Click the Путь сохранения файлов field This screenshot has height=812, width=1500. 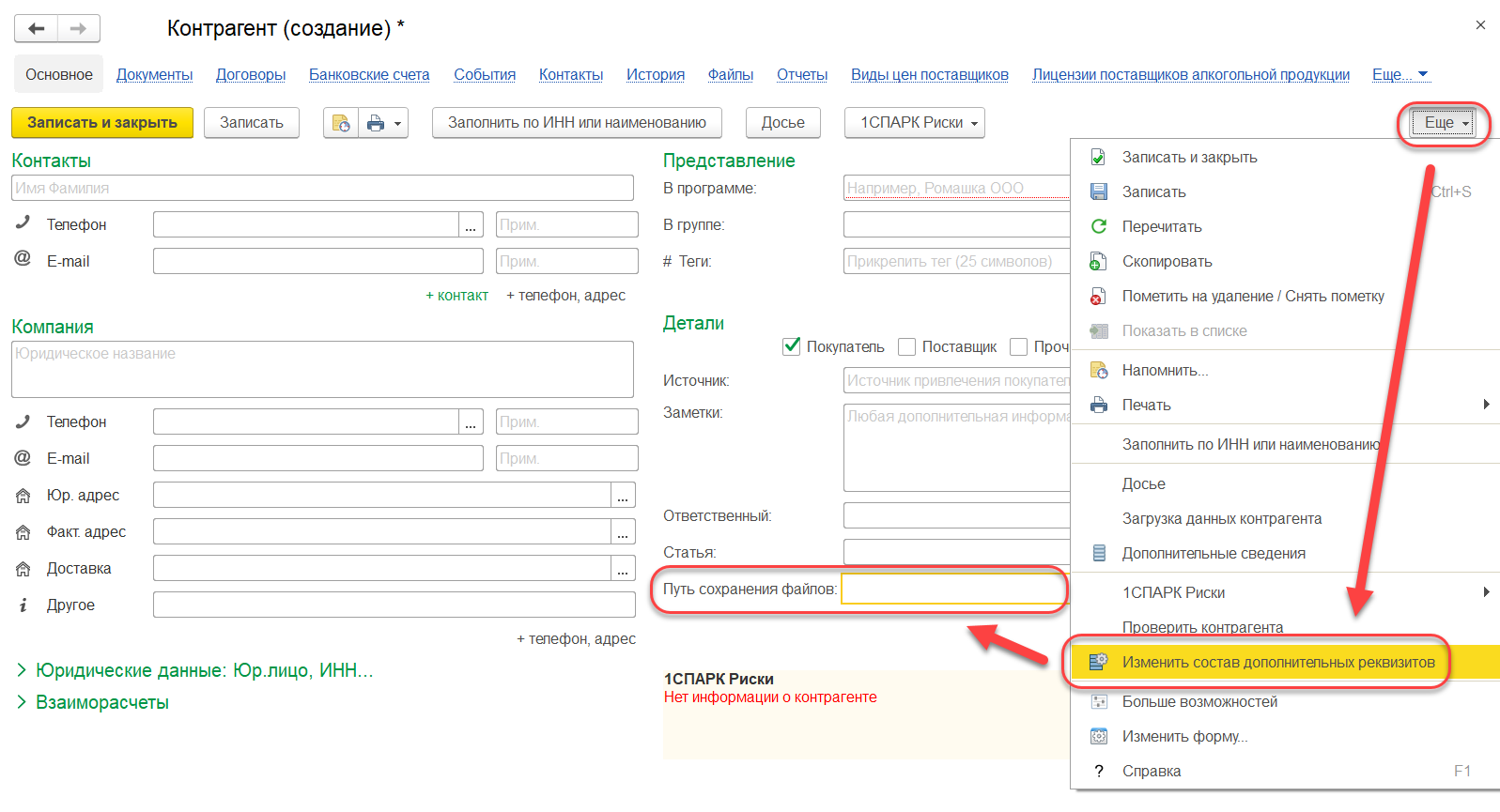click(955, 589)
